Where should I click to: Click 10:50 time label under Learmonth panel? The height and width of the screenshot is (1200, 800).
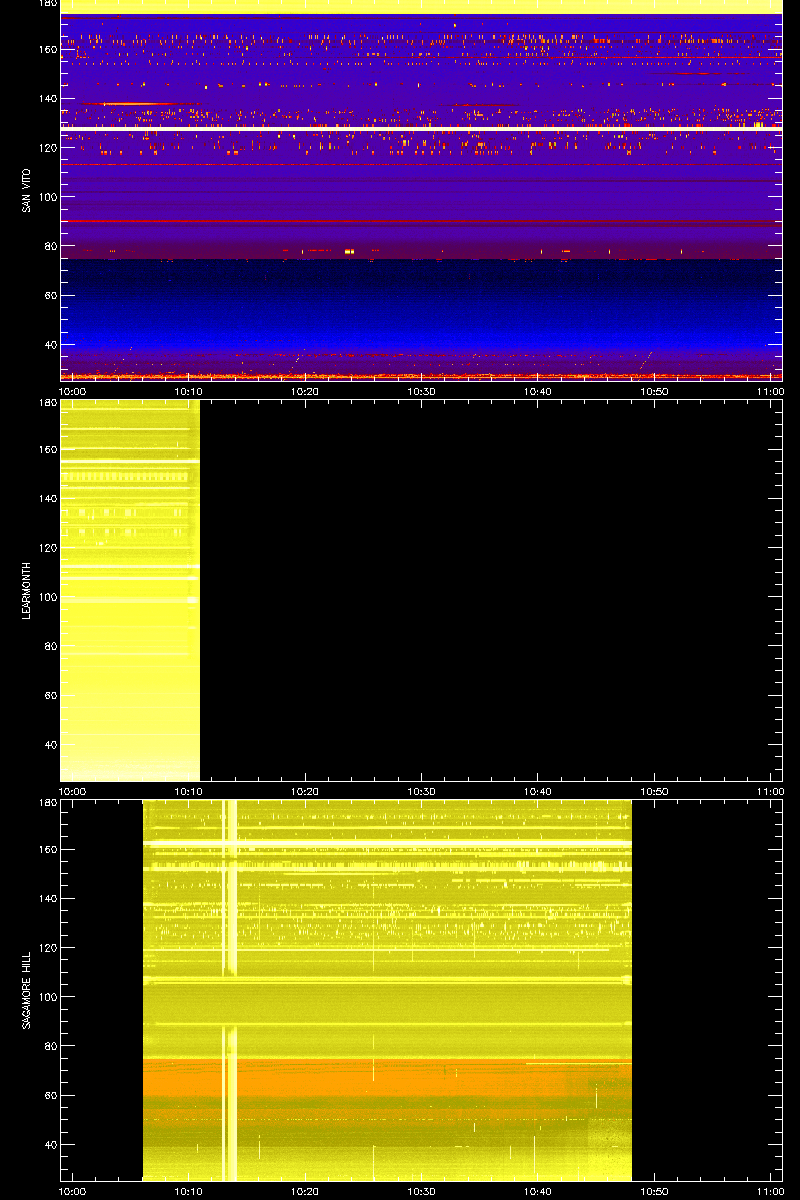655,792
